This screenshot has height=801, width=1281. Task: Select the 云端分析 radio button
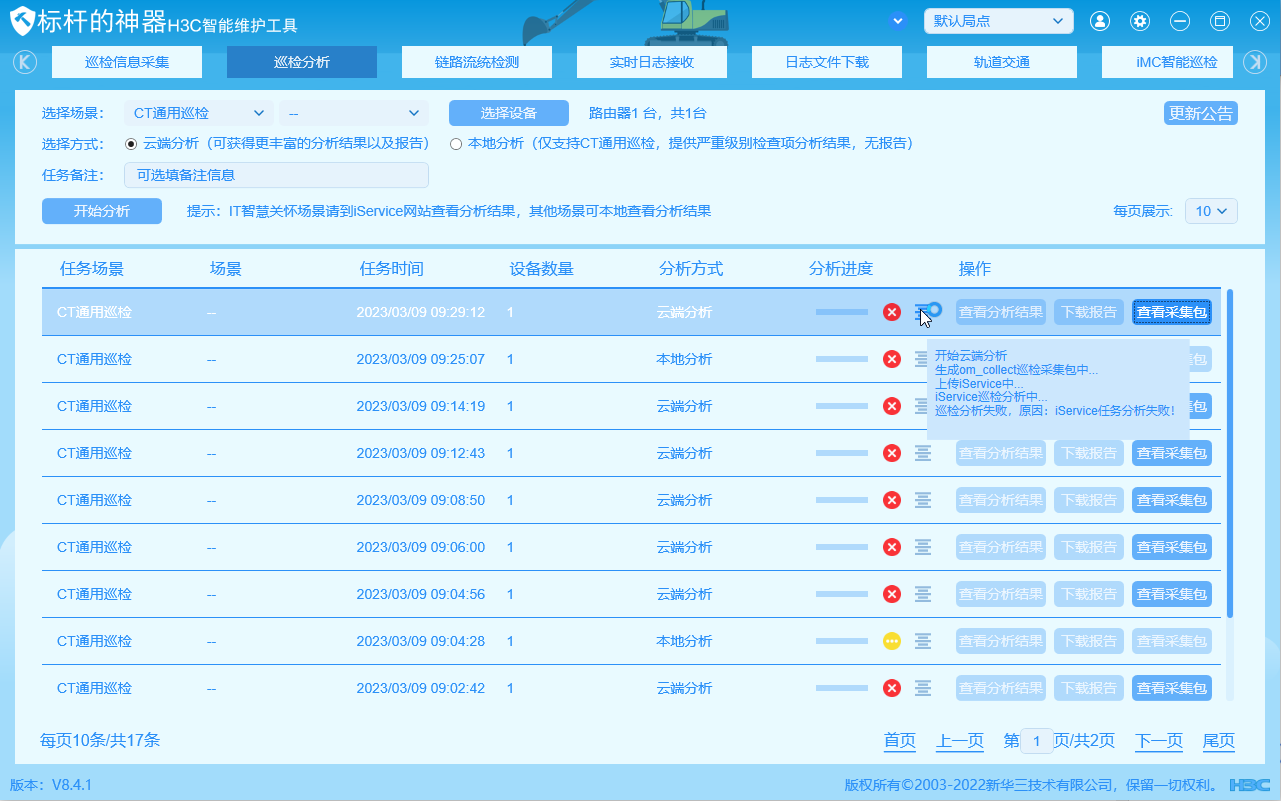(x=131, y=143)
